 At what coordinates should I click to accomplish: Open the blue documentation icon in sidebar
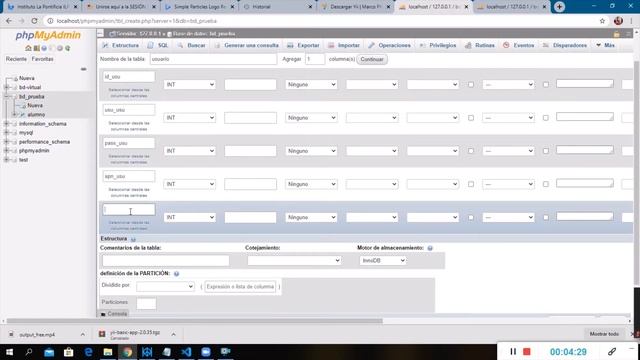point(44,48)
